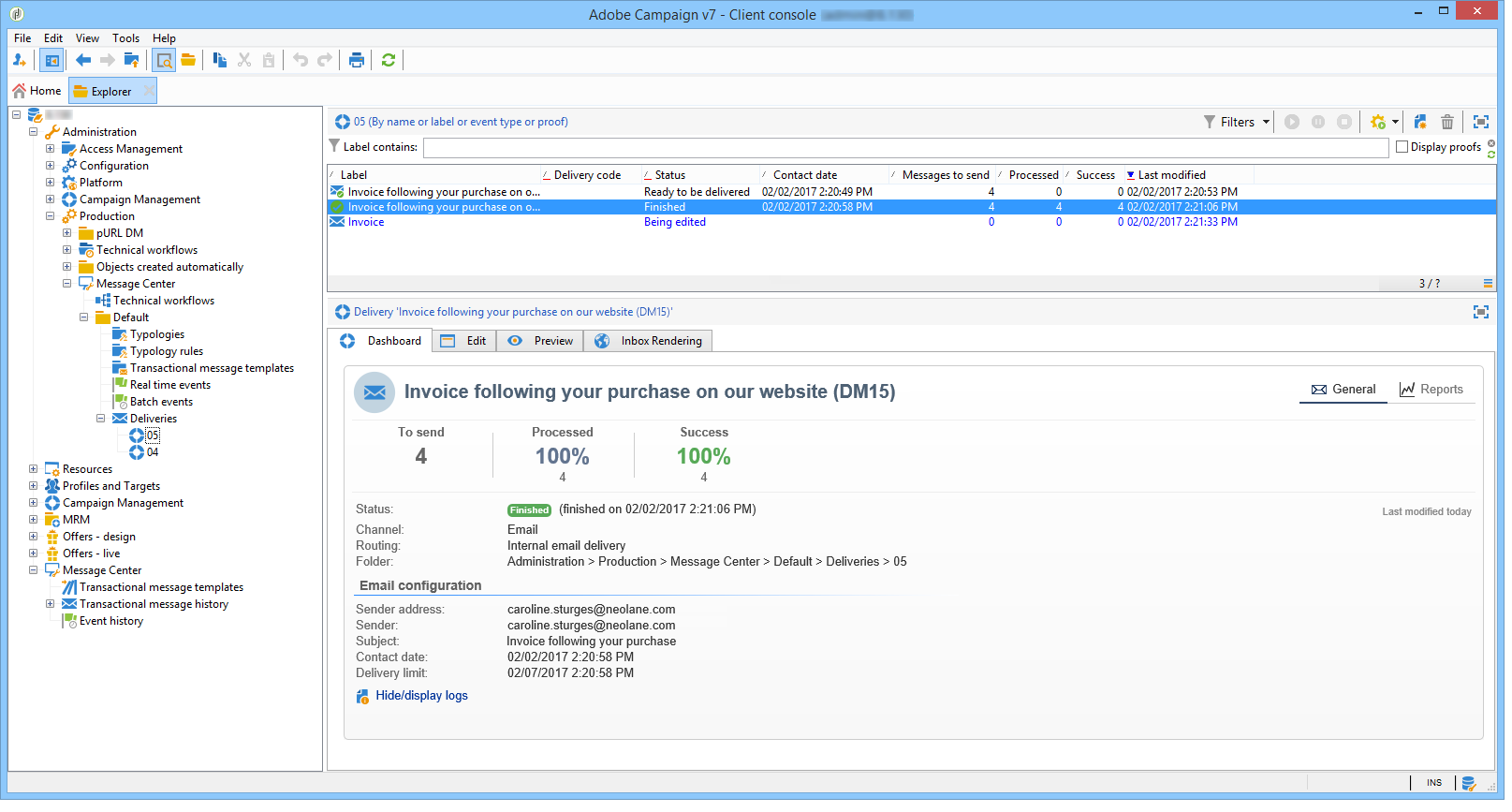
Task: Switch to the Preview tab
Action: click(540, 341)
